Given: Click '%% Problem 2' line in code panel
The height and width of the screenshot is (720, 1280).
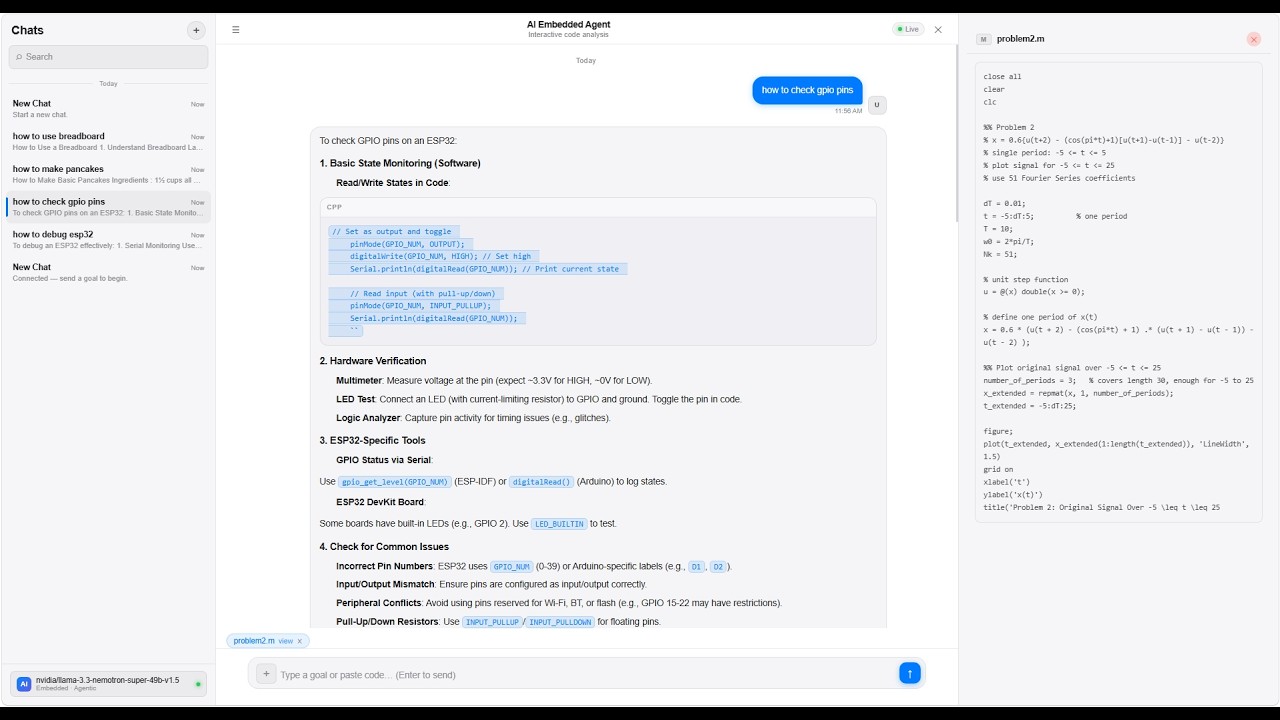Looking at the screenshot, I should pos(1009,127).
